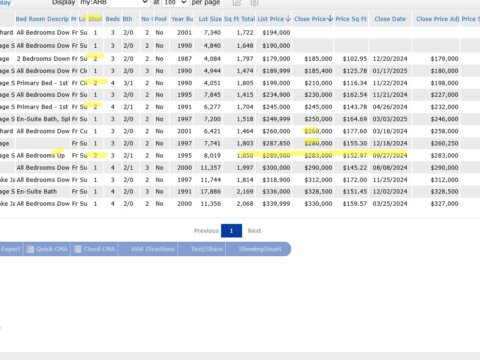Screen dimensions: 480x360
Task: Click the Quick CMA calculator icon
Action: [x=30, y=249]
